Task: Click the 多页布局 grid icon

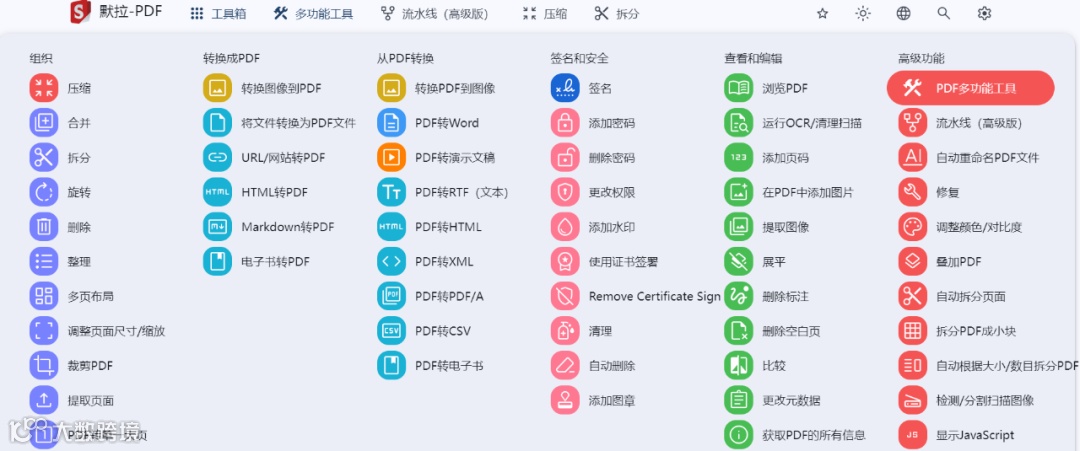Action: (44, 296)
